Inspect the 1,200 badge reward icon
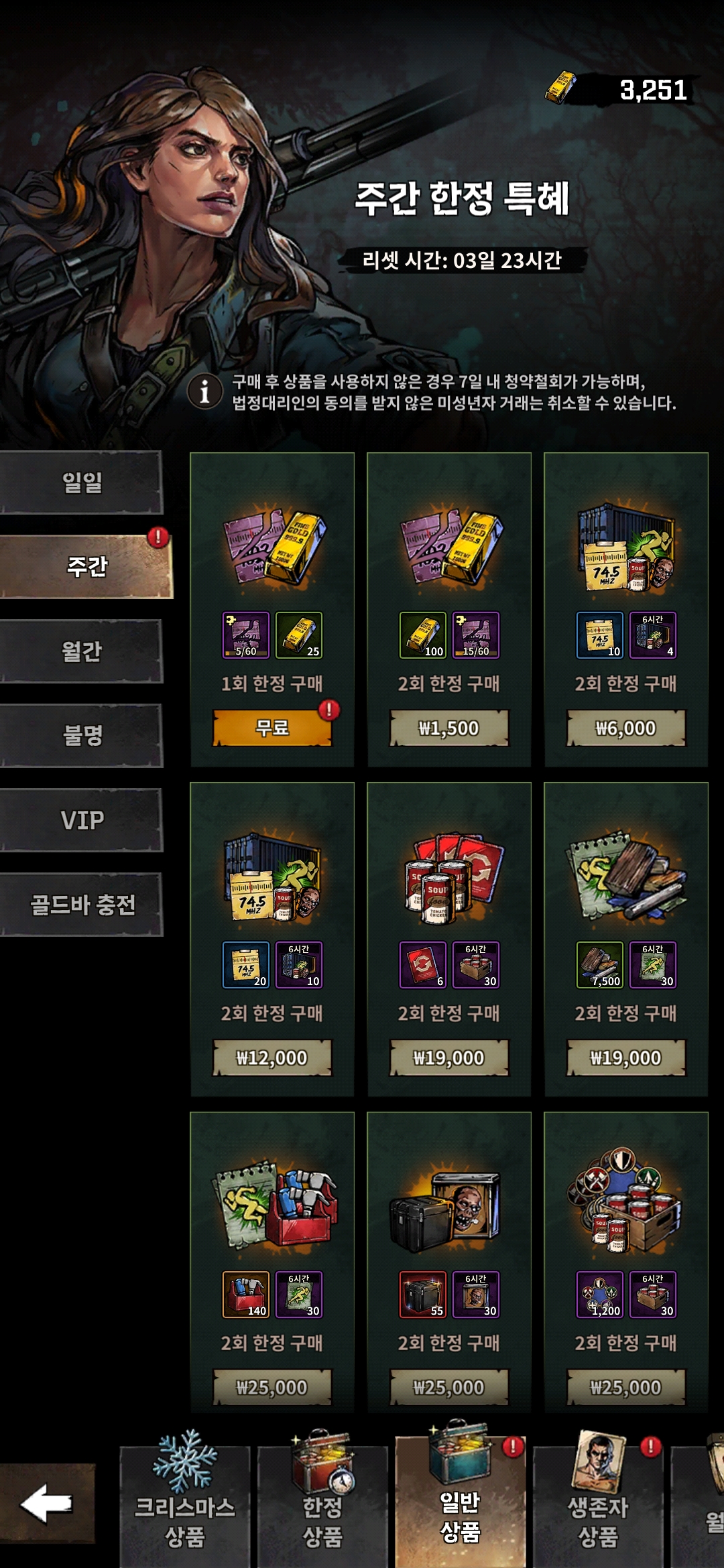 point(600,1295)
